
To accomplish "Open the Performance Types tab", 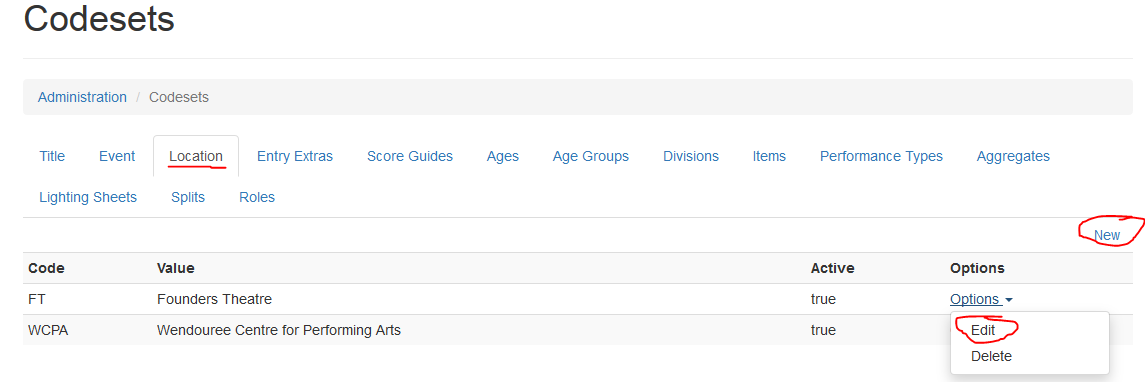I will tap(881, 156).
